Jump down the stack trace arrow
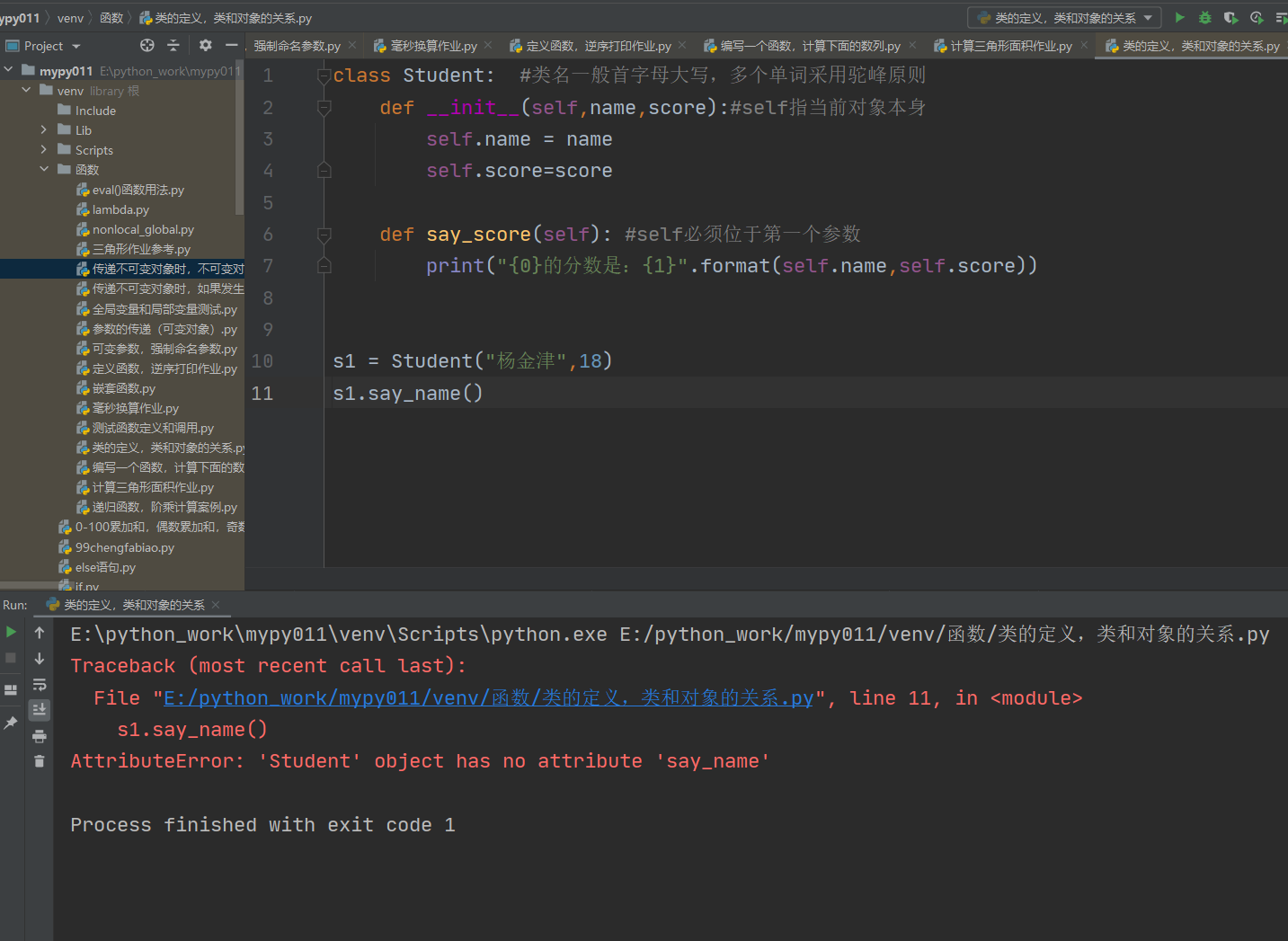The height and width of the screenshot is (941, 1288). (40, 659)
